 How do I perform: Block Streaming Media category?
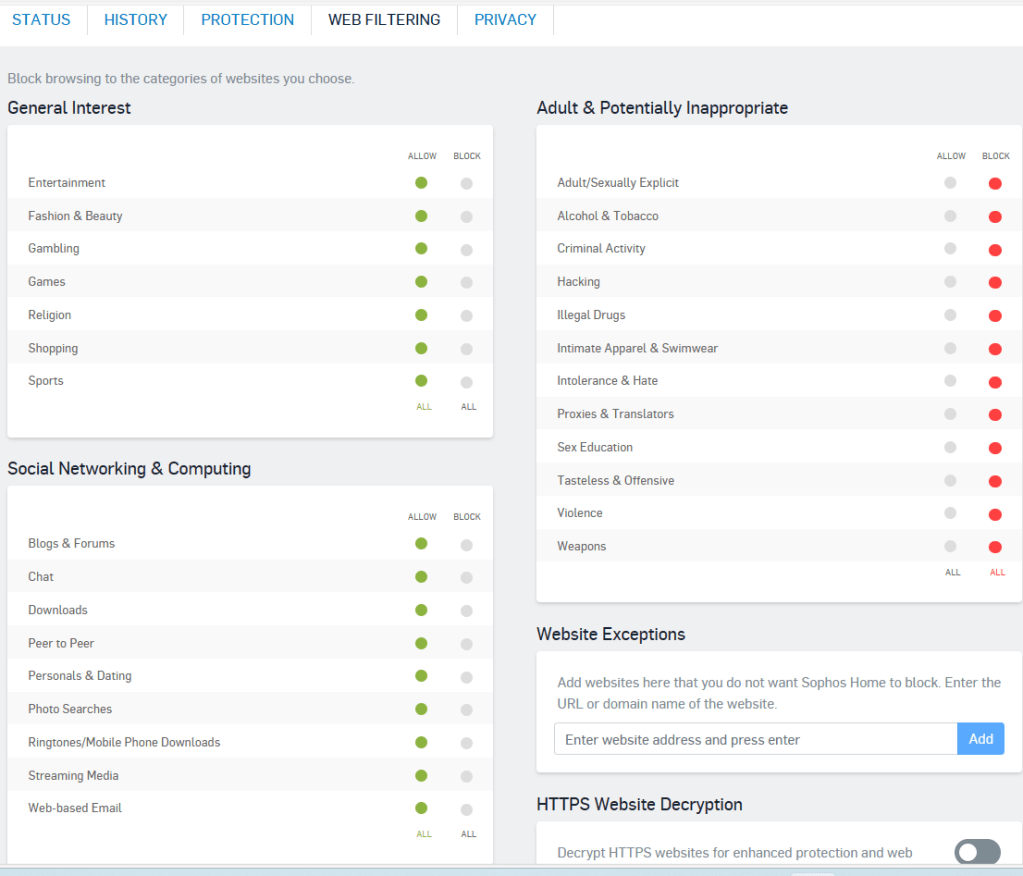466,776
